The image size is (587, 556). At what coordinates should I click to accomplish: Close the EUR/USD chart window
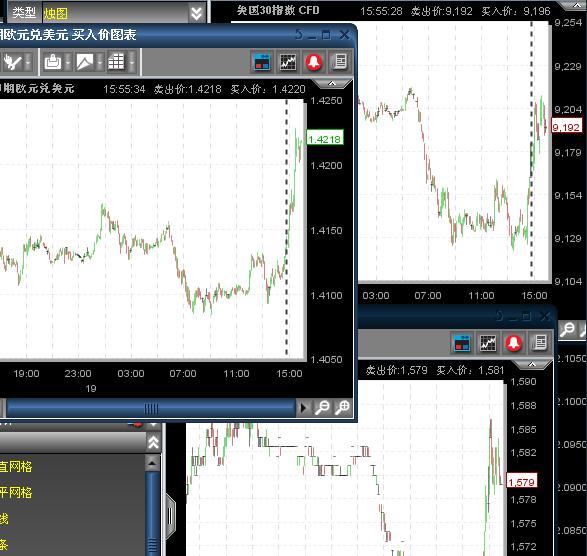coord(345,35)
